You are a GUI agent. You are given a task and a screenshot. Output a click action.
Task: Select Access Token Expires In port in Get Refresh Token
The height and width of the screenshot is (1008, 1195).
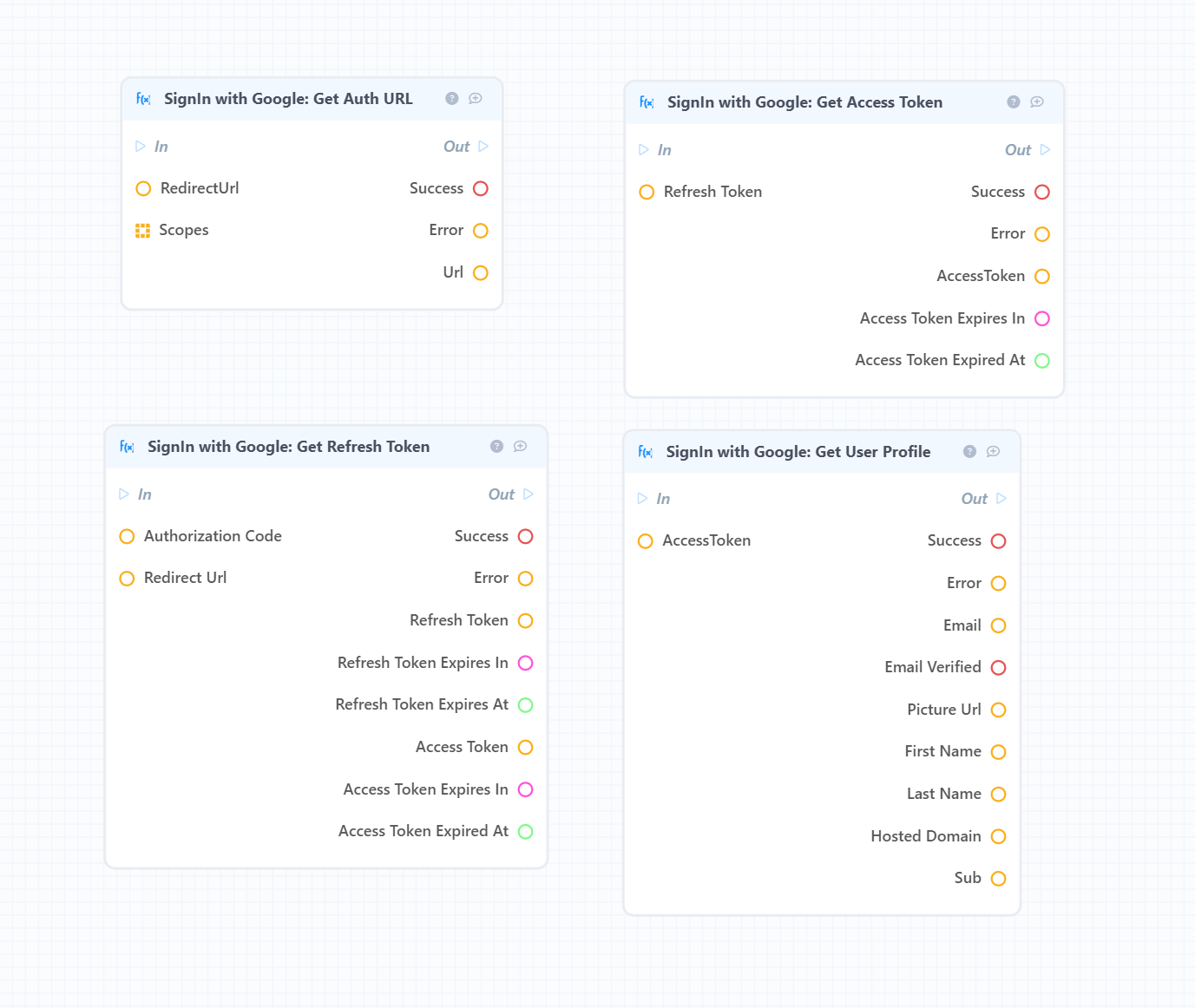525,789
